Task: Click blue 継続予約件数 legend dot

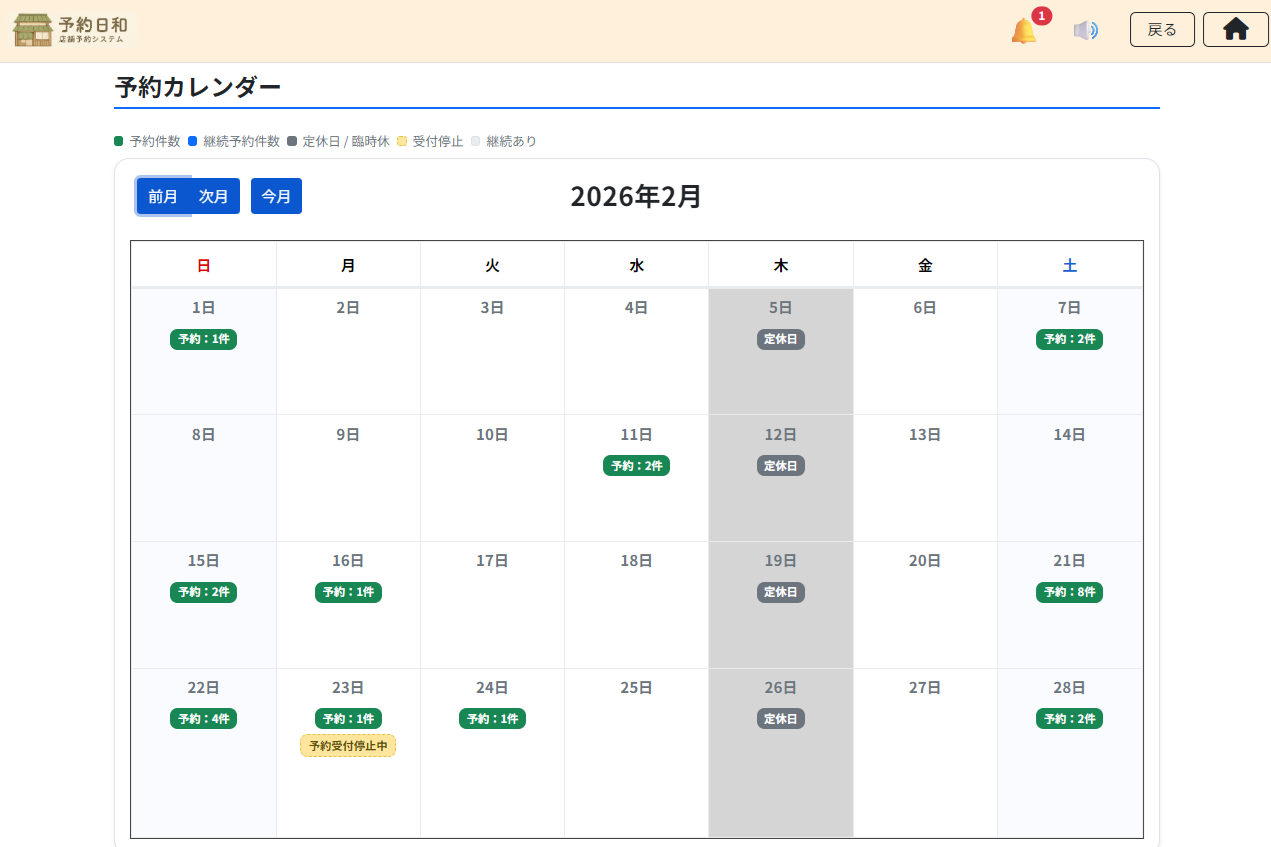Action: coord(192,141)
